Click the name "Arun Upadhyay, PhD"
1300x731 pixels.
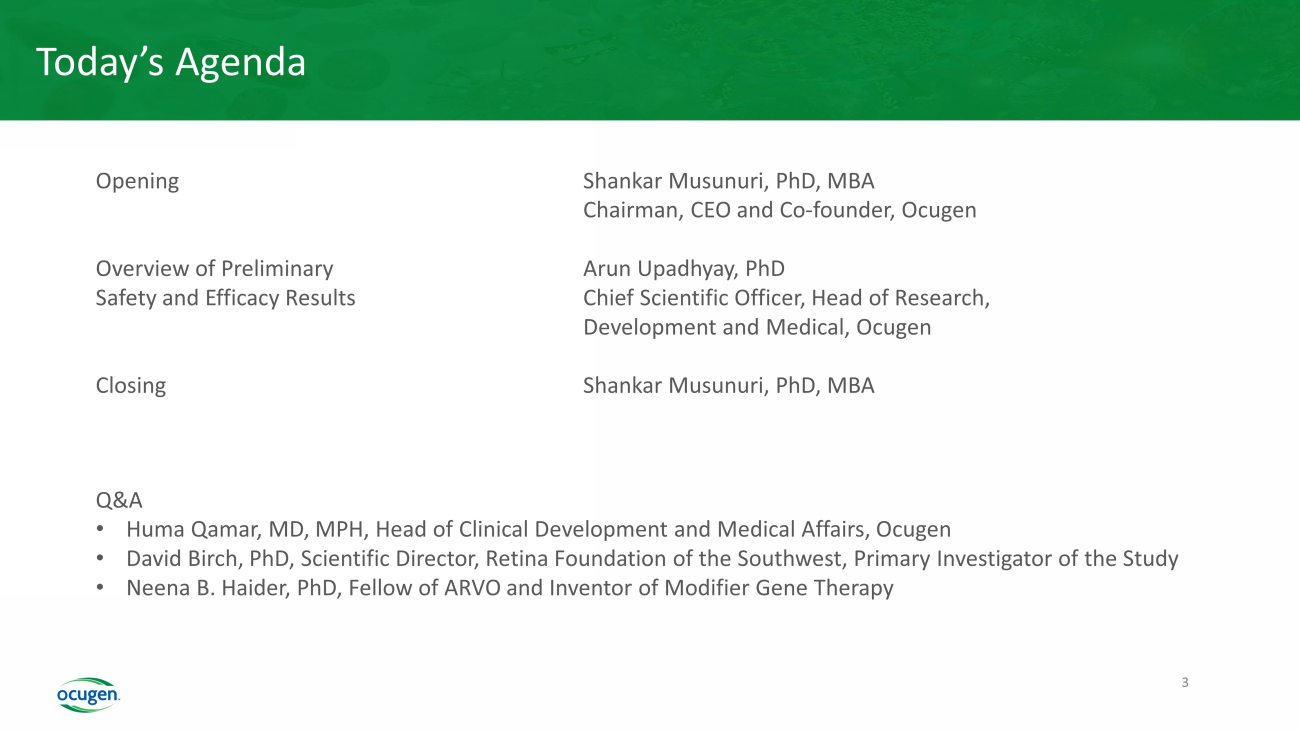pos(683,268)
